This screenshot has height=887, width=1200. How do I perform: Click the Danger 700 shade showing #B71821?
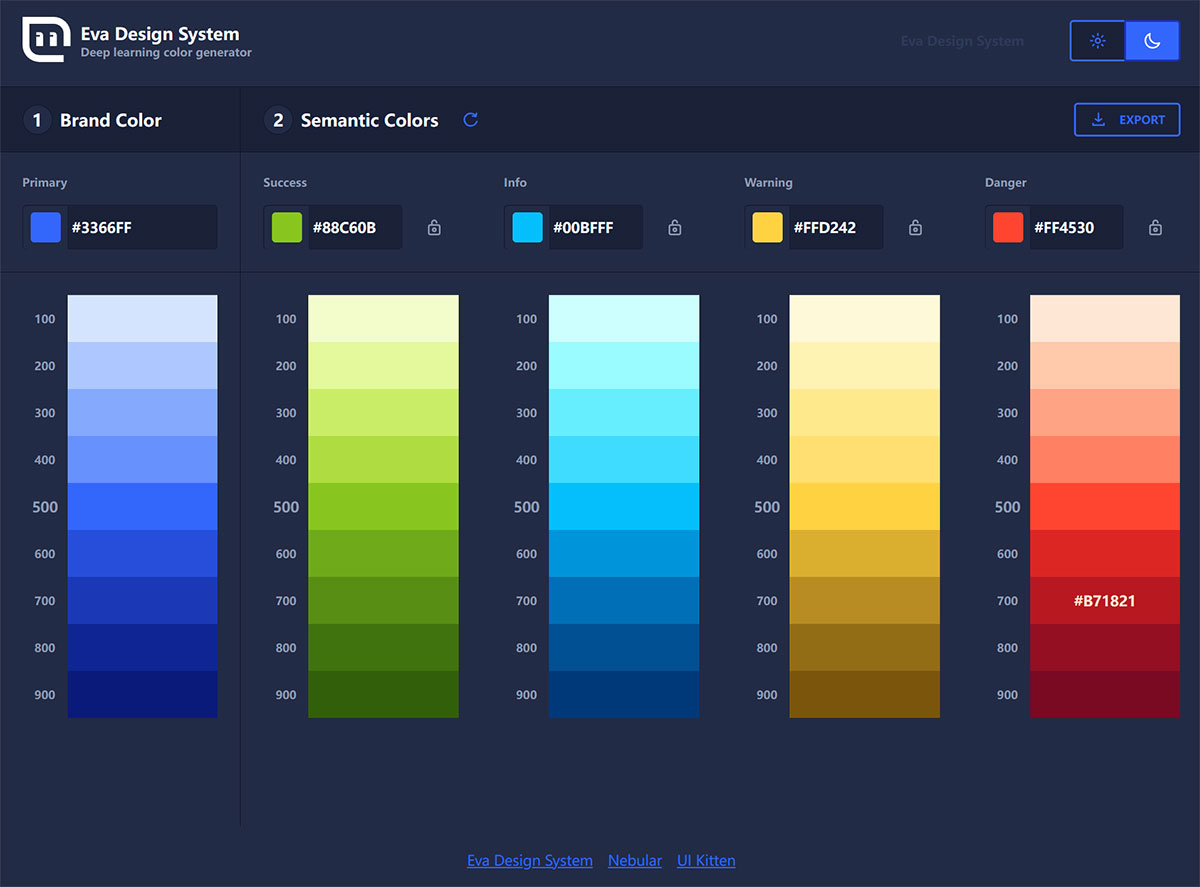click(1104, 601)
